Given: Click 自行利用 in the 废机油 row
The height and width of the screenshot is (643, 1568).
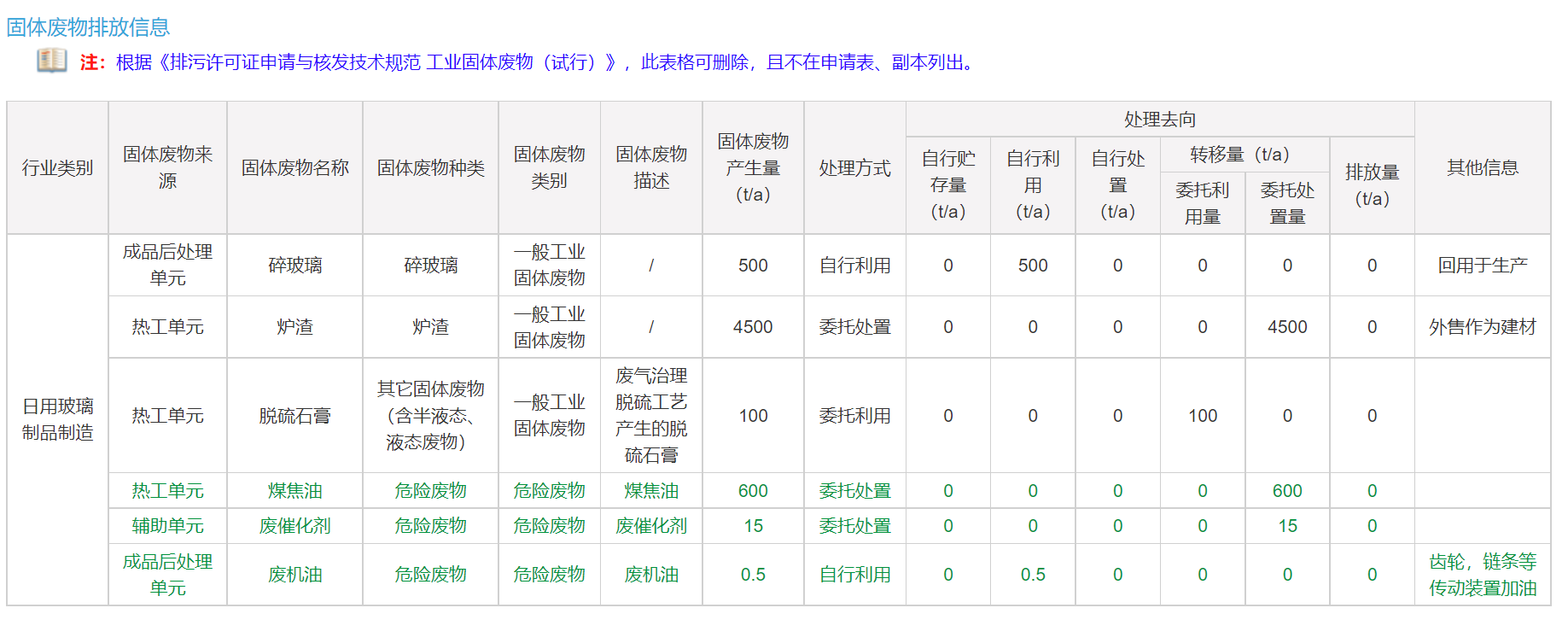Looking at the screenshot, I should point(854,575).
